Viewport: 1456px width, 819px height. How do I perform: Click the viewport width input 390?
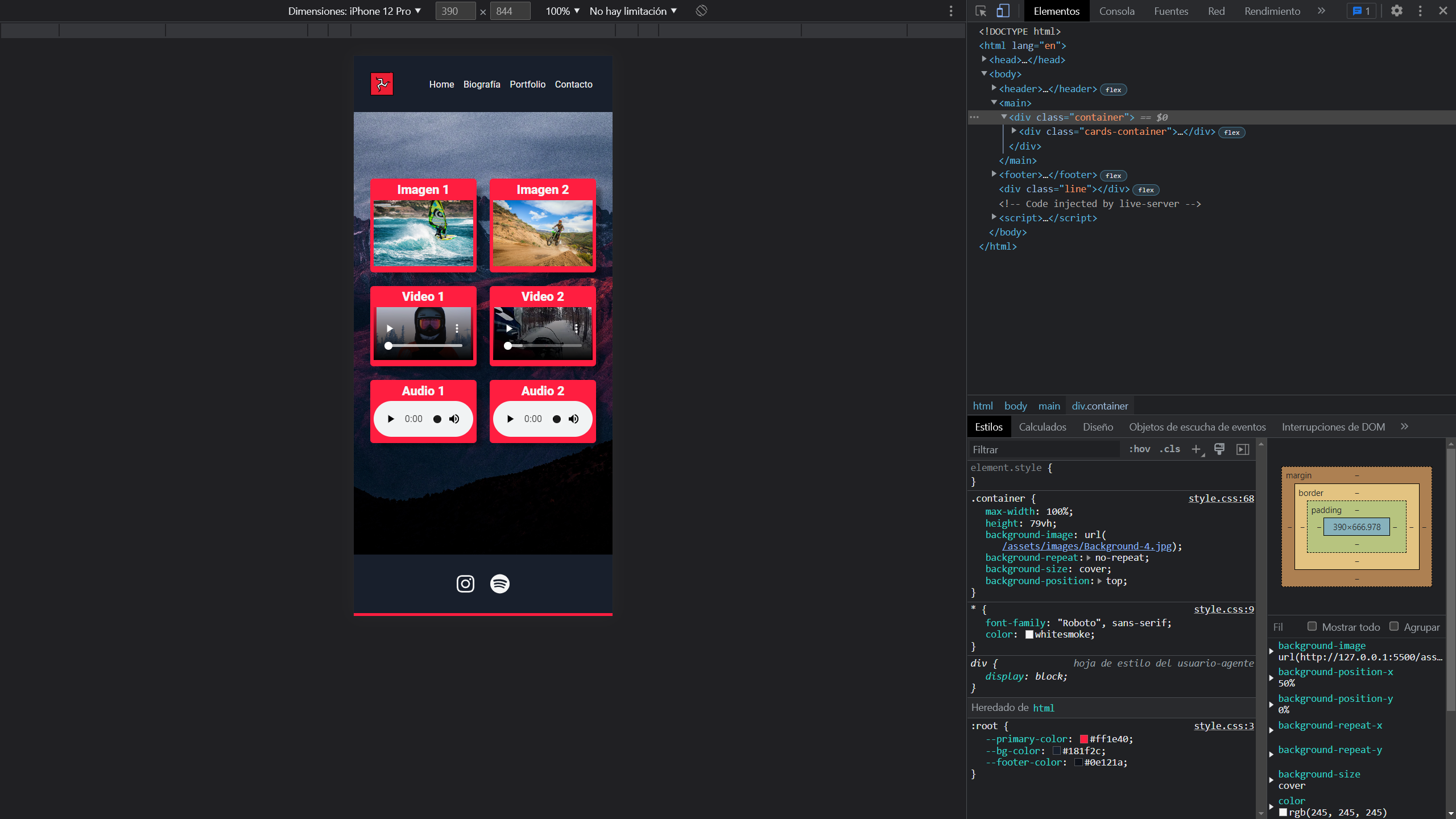(455, 11)
